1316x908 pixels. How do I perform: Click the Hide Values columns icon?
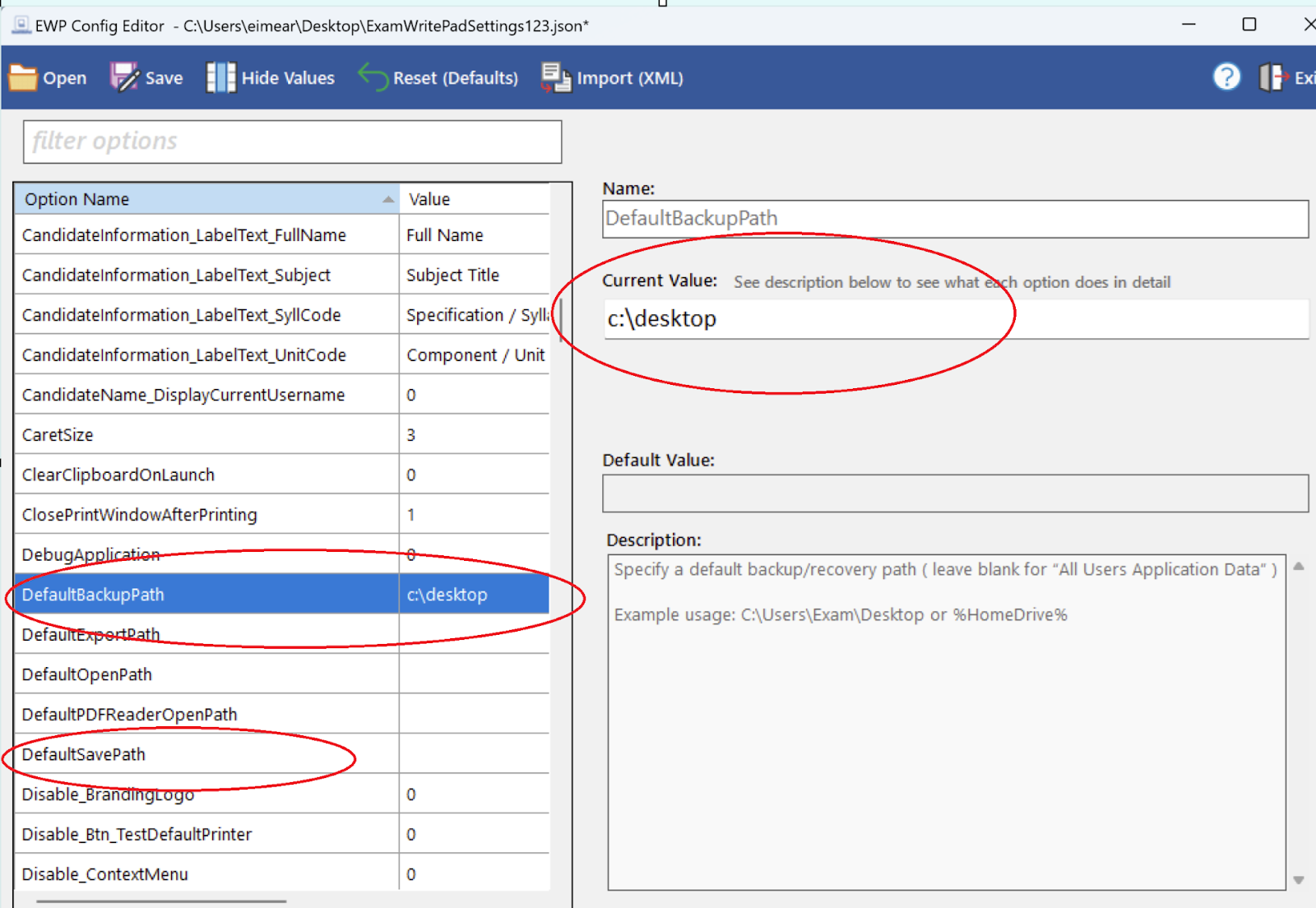click(x=220, y=77)
